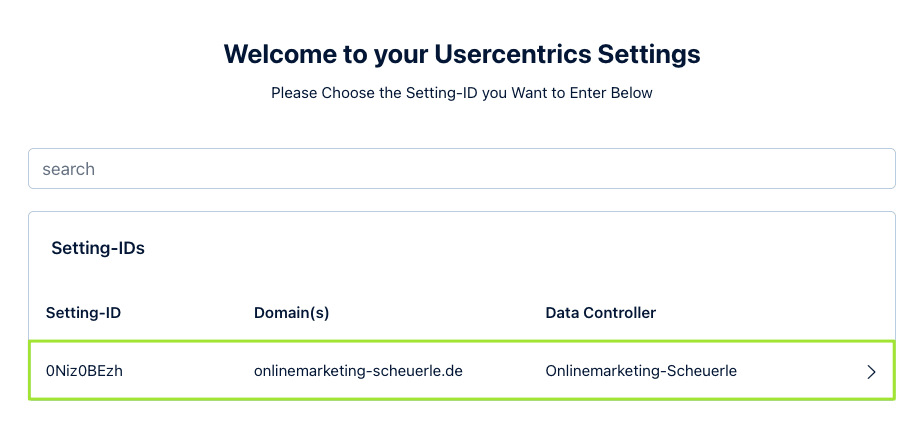
Task: Click the Please Choose the Setting-ID subtitle
Action: tap(461, 93)
